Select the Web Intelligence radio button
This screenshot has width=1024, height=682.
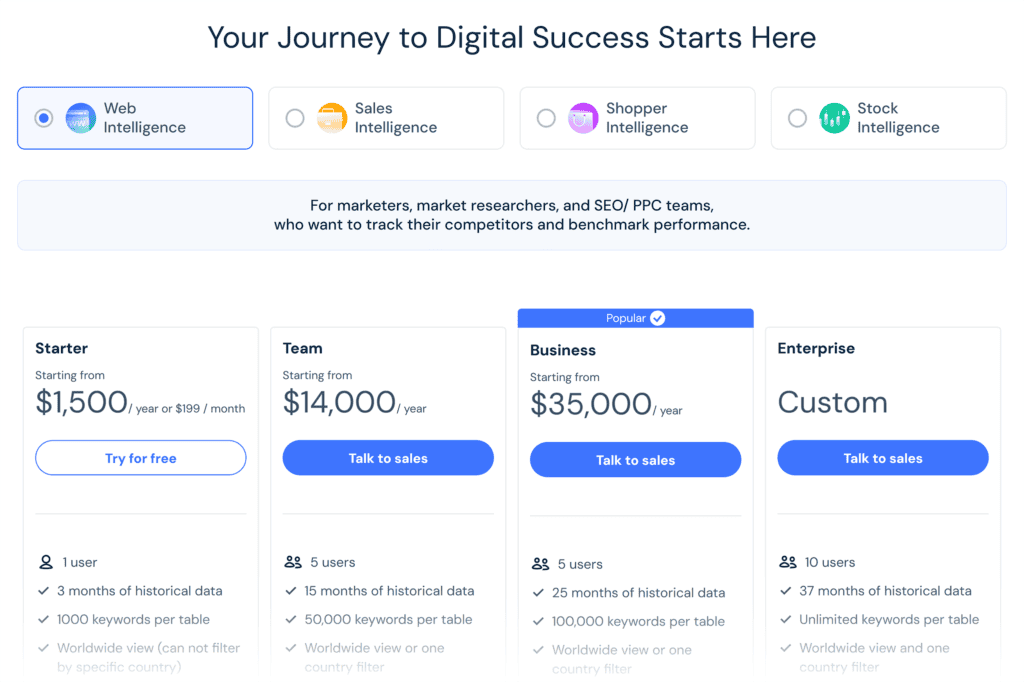[x=44, y=118]
